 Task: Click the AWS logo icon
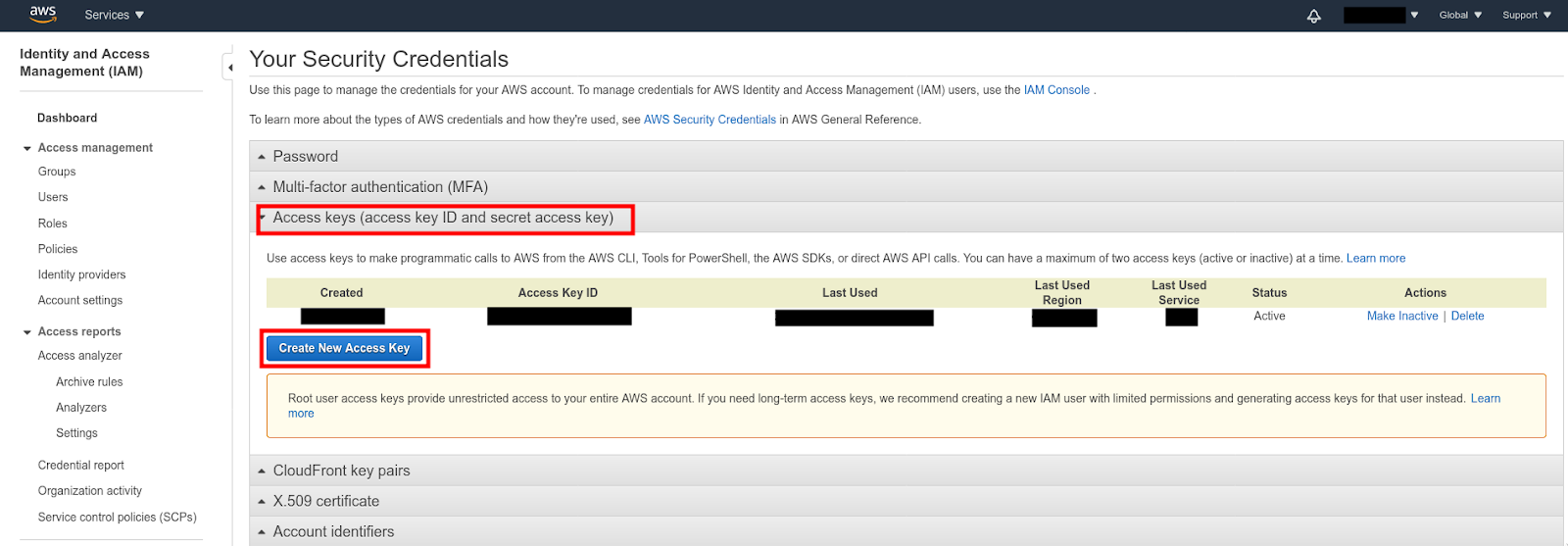coord(43,14)
